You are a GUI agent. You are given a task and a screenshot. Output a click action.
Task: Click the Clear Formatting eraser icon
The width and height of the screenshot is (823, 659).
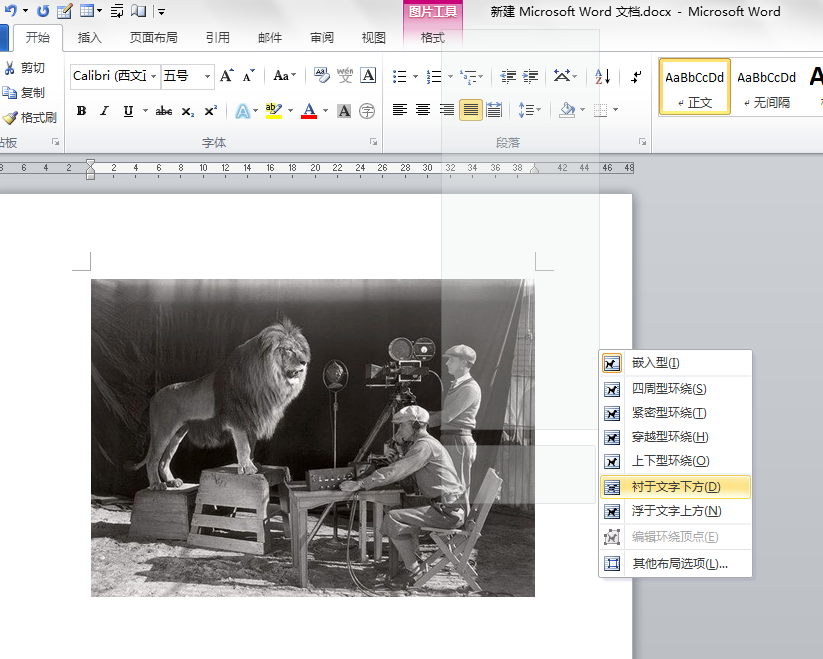point(322,76)
